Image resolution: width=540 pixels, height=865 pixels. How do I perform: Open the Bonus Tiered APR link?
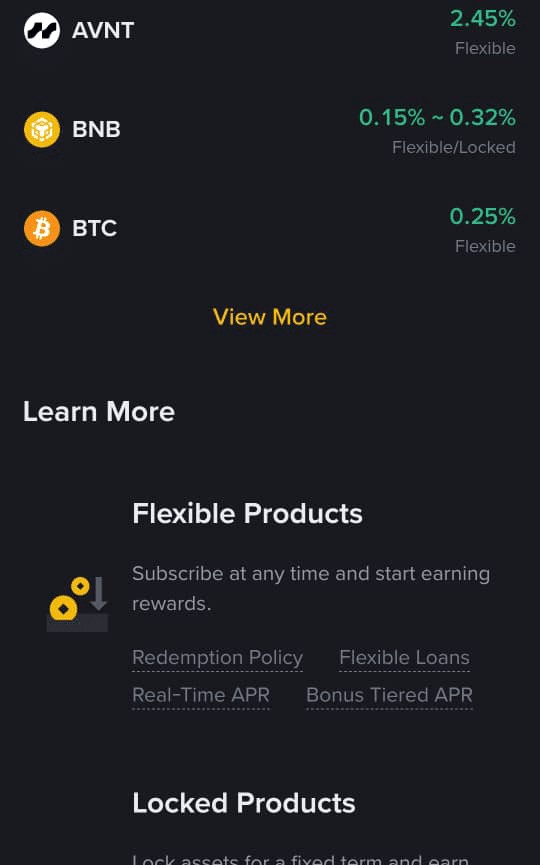point(389,695)
